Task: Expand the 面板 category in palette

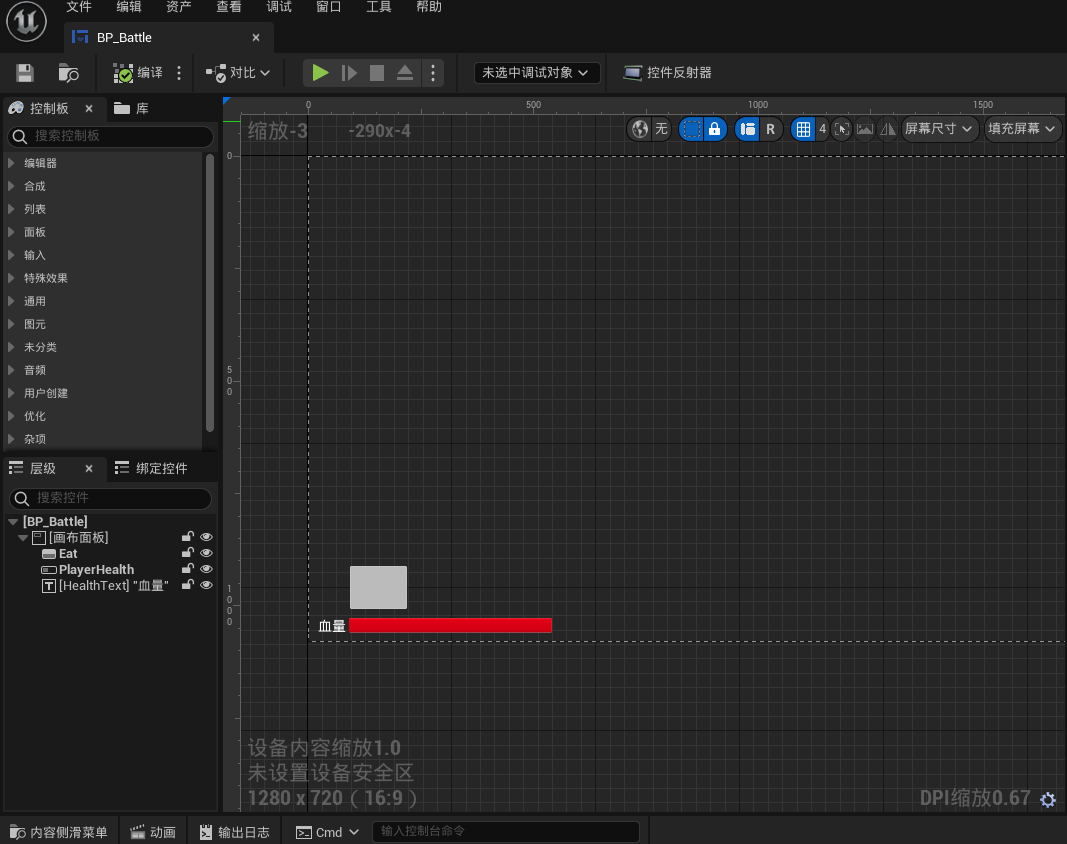Action: pyautogui.click(x=36, y=232)
